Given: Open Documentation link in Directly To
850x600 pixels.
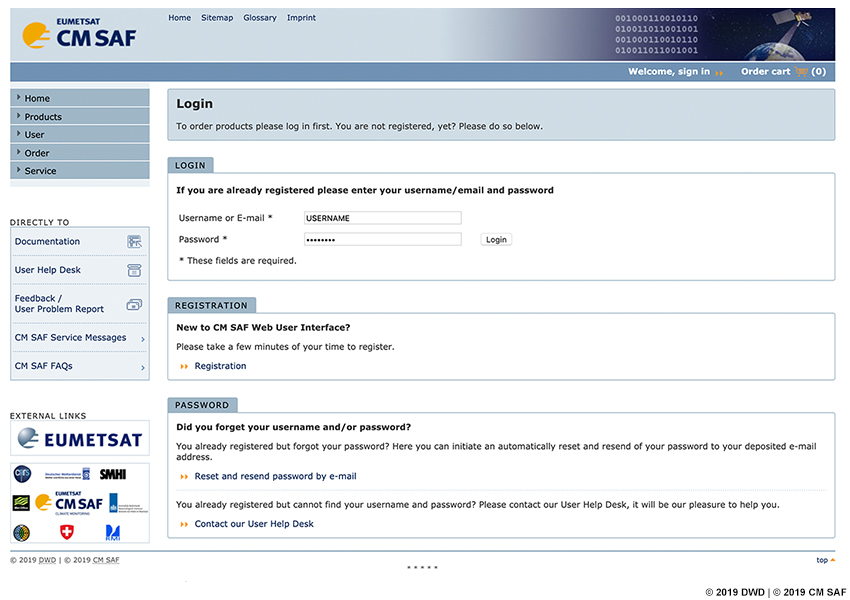Looking at the screenshot, I should (x=47, y=242).
